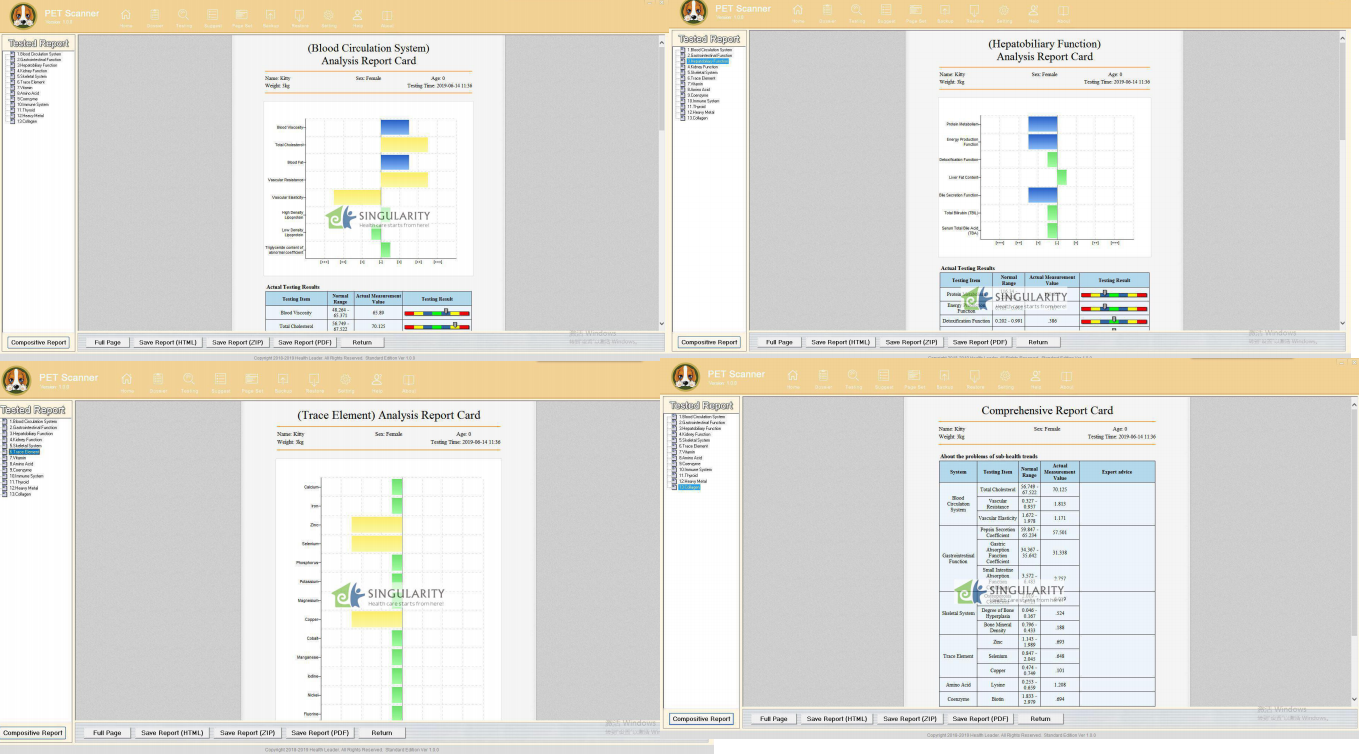This screenshot has height=756, width=1359.
Task: Click the dog logo in Blood Circulation window
Action: click(x=21, y=16)
